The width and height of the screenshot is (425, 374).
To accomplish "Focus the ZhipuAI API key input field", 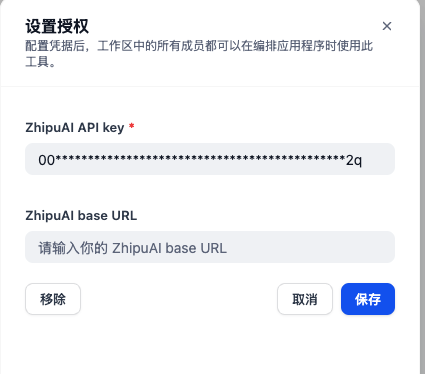I will (210, 159).
